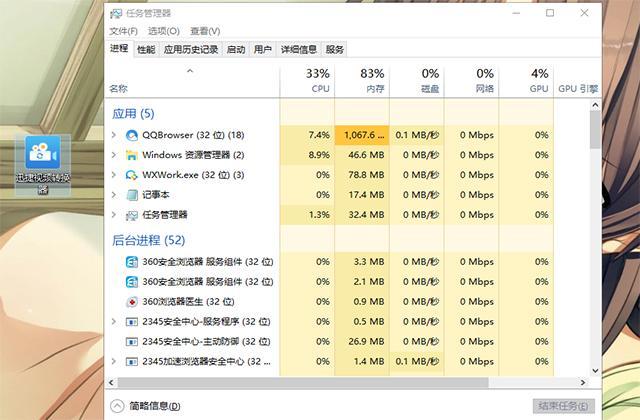The height and width of the screenshot is (420, 640).
Task: Select the 17.4 MB memory cell
Action: click(x=362, y=195)
